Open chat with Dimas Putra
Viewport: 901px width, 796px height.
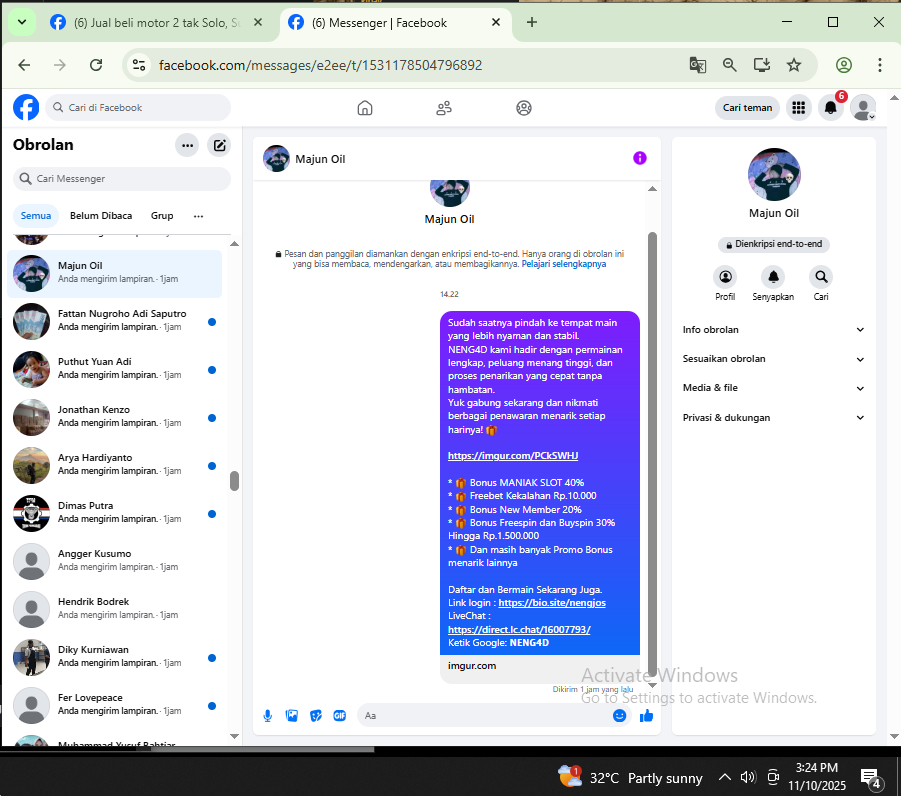click(115, 513)
